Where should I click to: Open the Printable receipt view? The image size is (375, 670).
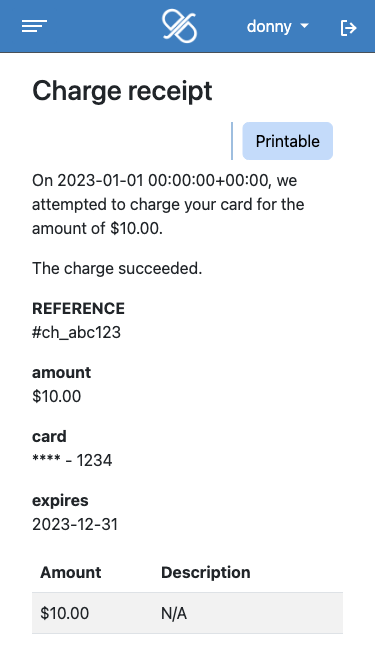(x=287, y=141)
